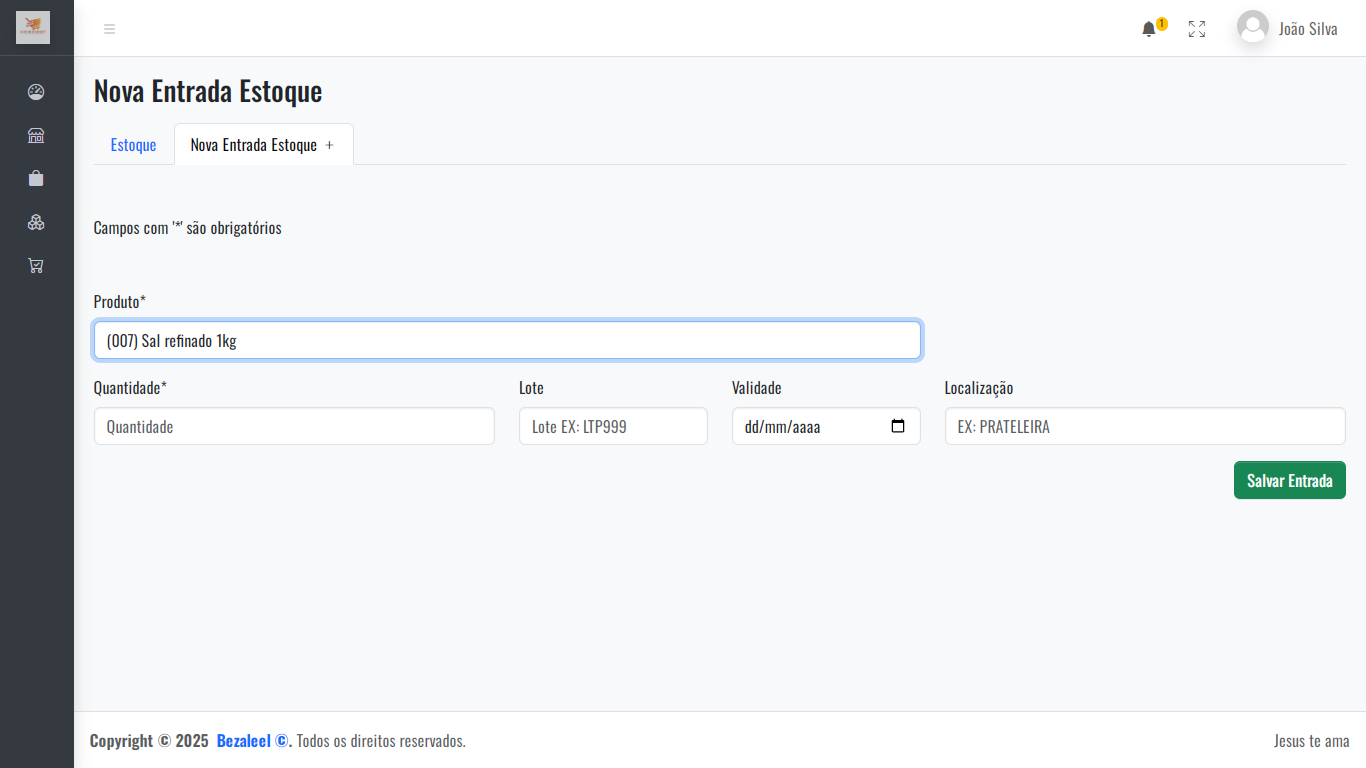Follow the Bezaleel footer link
The width and height of the screenshot is (1366, 768).
252,741
